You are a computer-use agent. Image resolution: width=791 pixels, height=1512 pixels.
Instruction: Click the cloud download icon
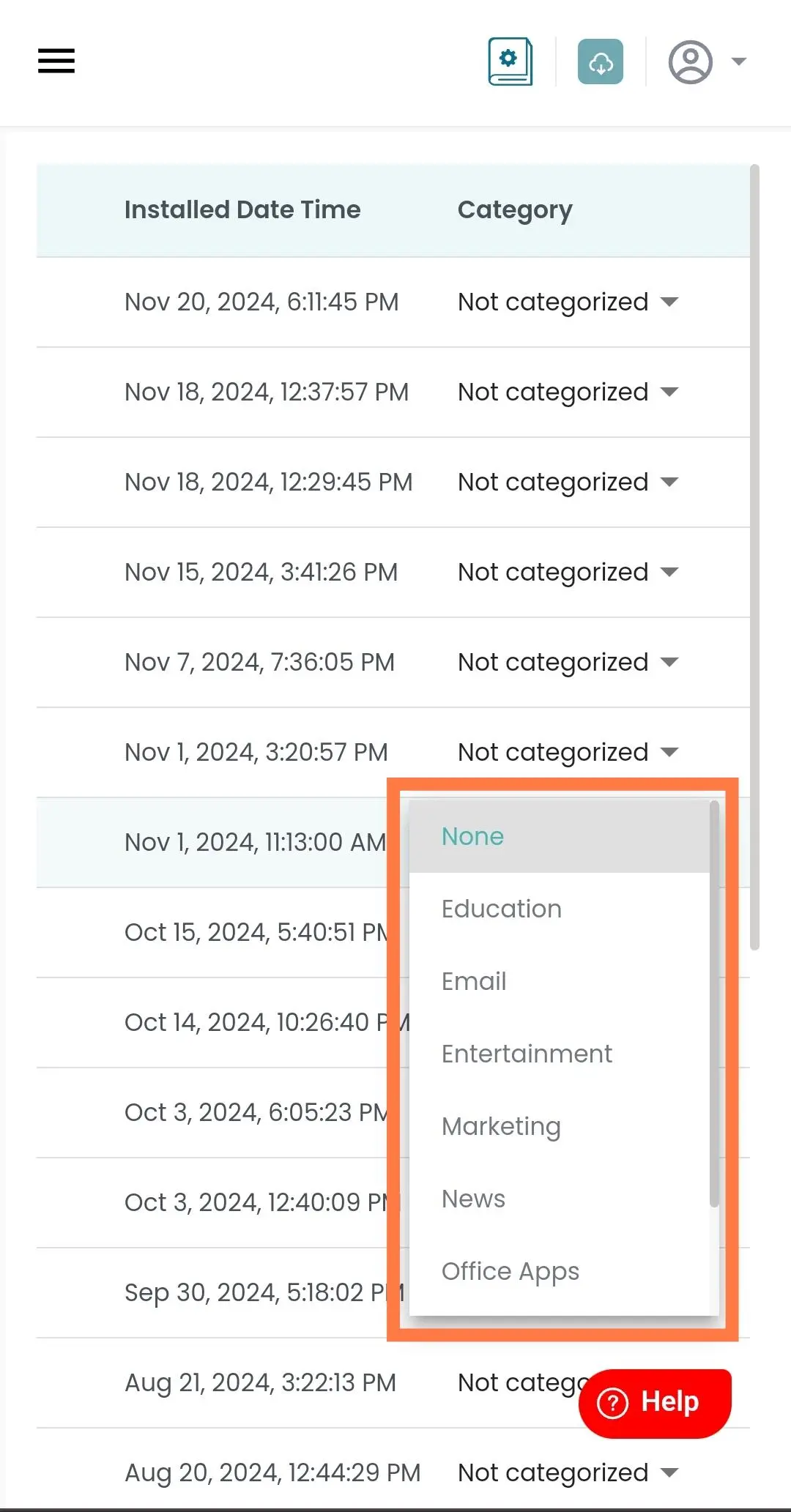coord(601,62)
